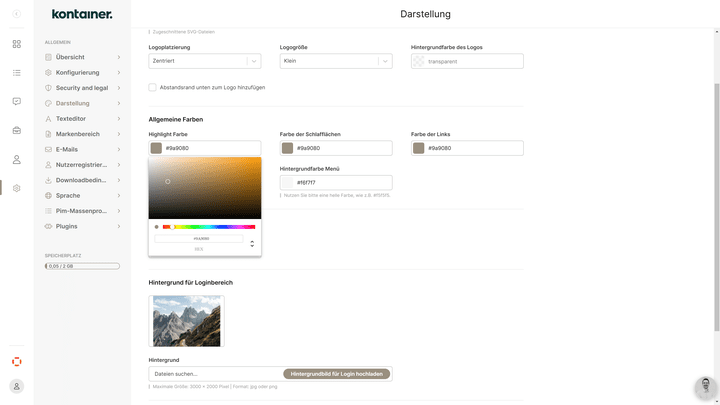
Task: Open the Logogröße dropdown
Action: point(335,61)
